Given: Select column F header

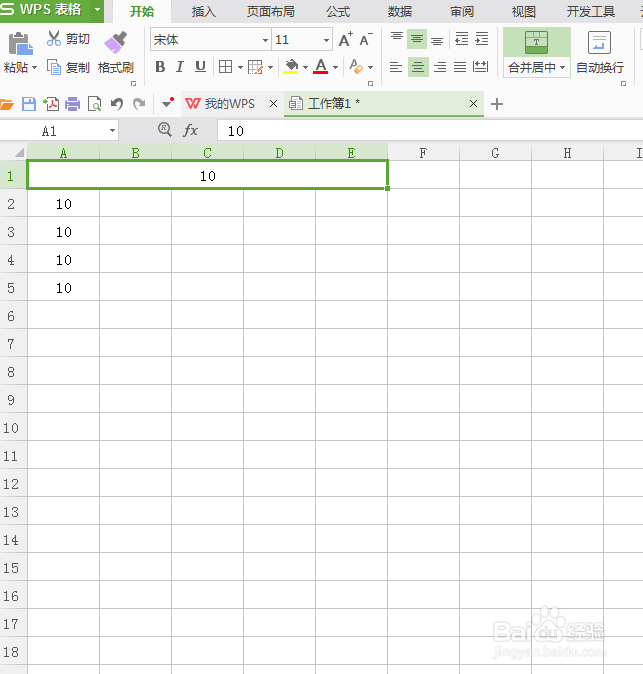Looking at the screenshot, I should [423, 153].
